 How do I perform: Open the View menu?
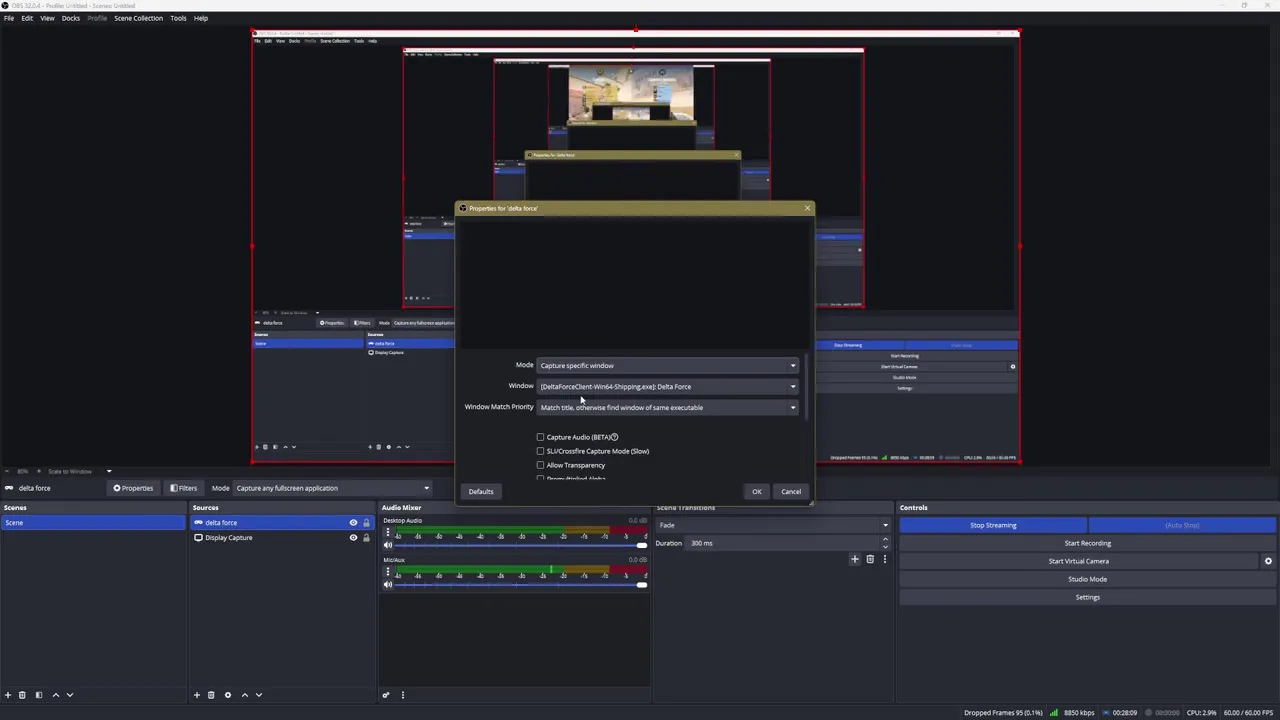pyautogui.click(x=47, y=18)
